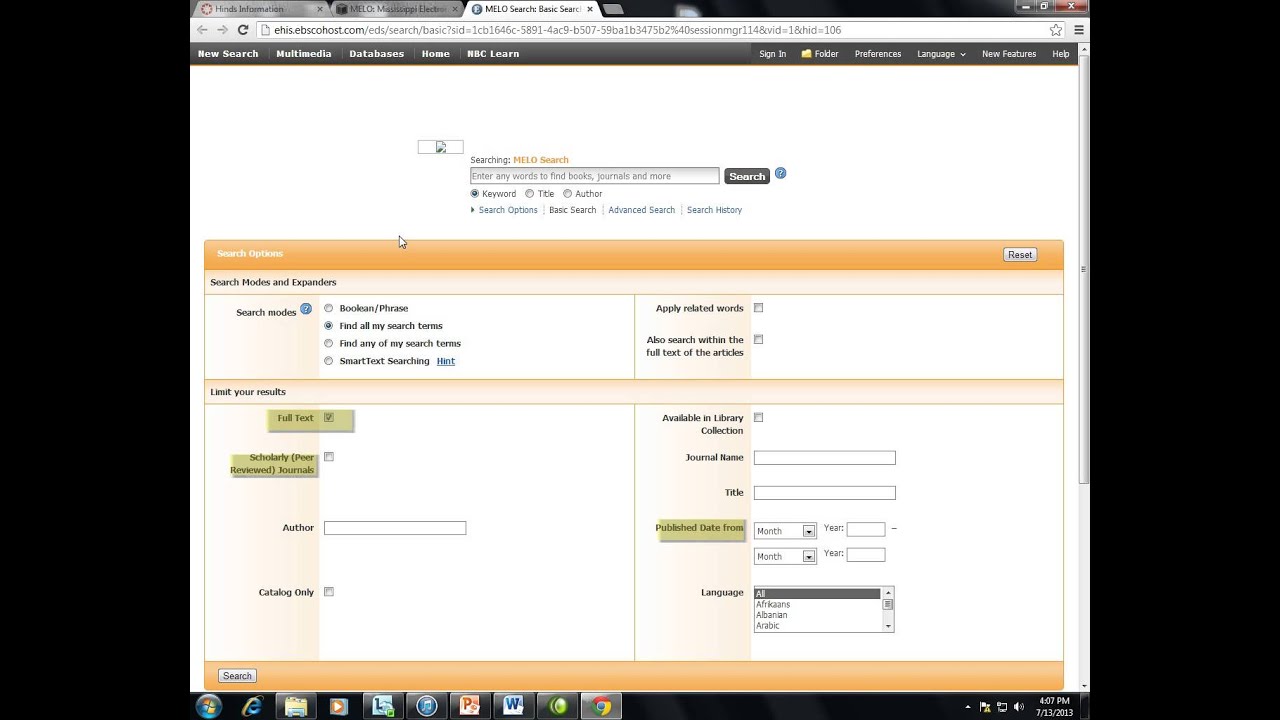Go to Home in the top menu
Screen dimensions: 1280x720
tap(435, 54)
